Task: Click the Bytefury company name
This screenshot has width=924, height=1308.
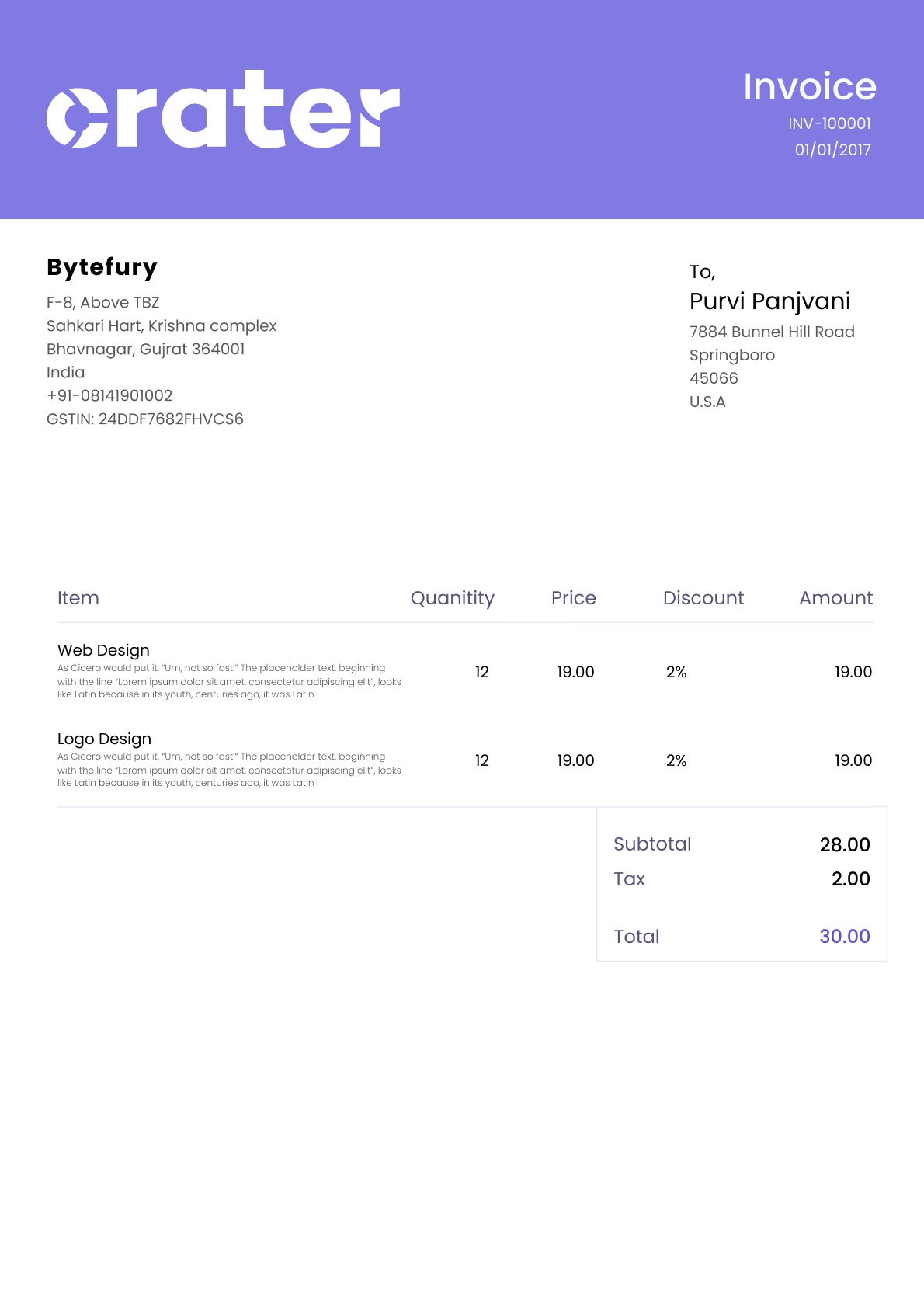Action: point(102,267)
